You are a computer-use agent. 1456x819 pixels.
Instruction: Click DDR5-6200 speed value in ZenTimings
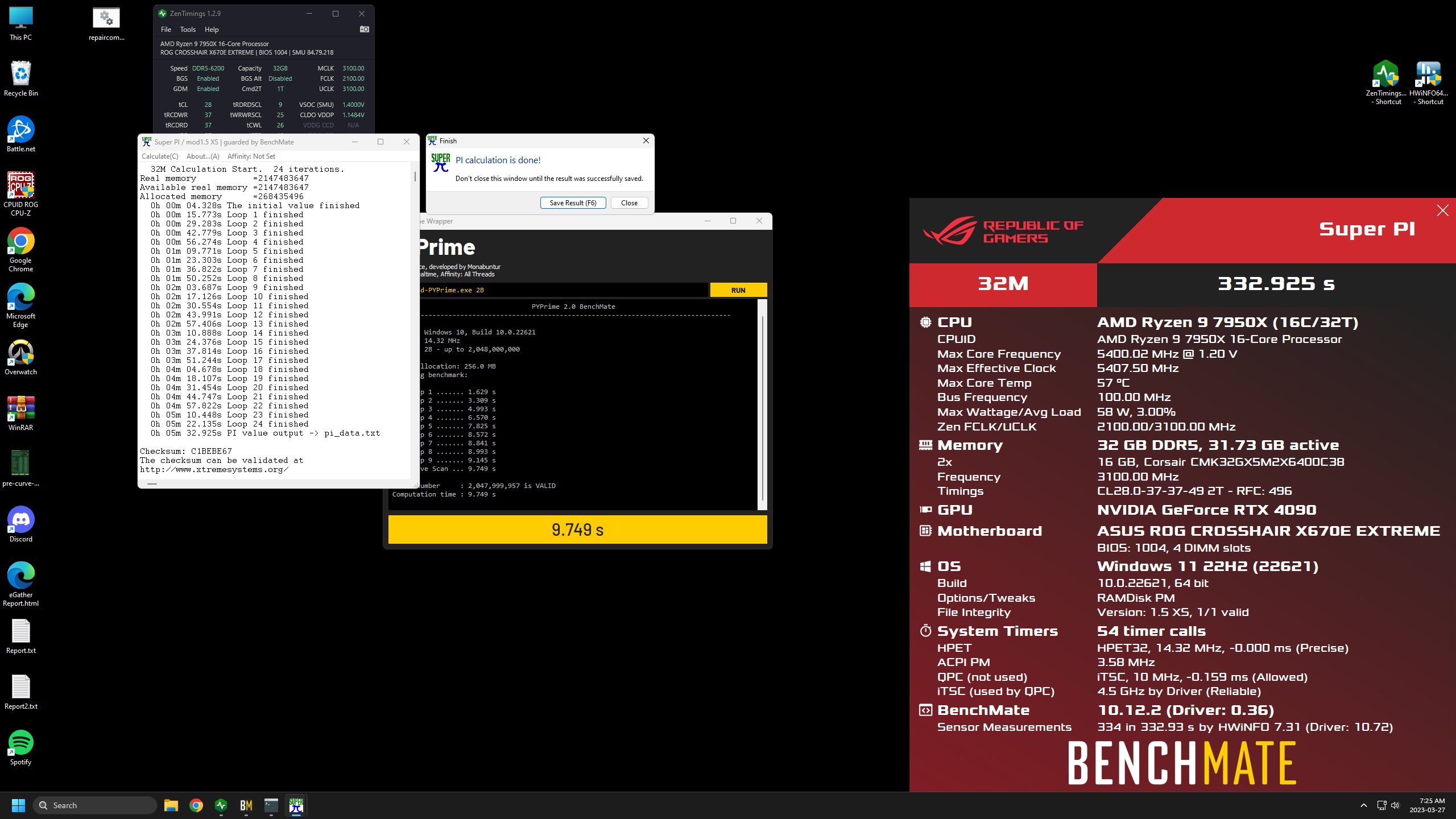[208, 68]
